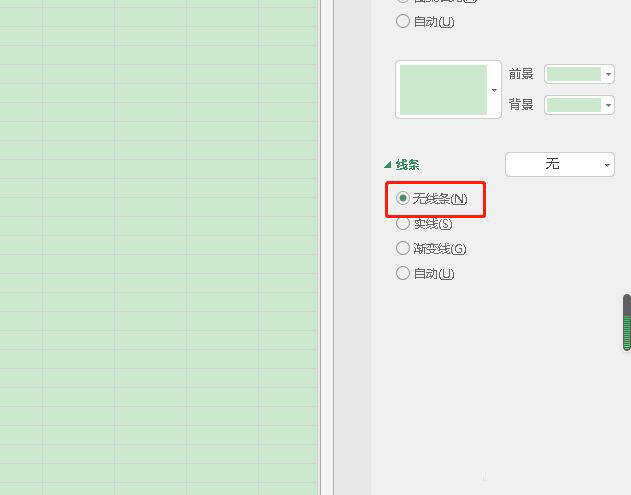Viewport: 631px width, 495px height.
Task: Click the 线条 section heading text
Action: pyautogui.click(x=407, y=165)
